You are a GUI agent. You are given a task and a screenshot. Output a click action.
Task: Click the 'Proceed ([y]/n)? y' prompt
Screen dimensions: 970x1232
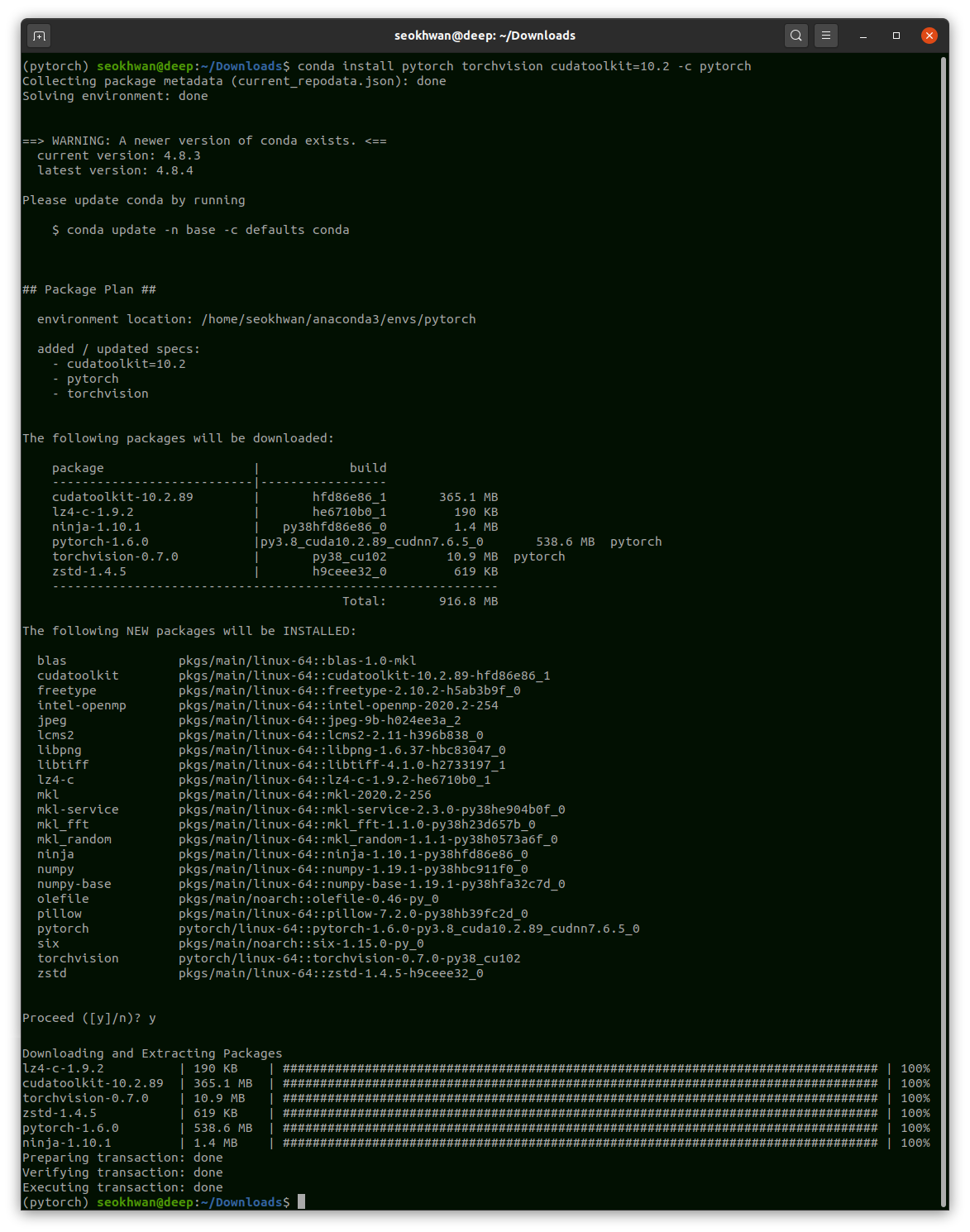tap(89, 1018)
